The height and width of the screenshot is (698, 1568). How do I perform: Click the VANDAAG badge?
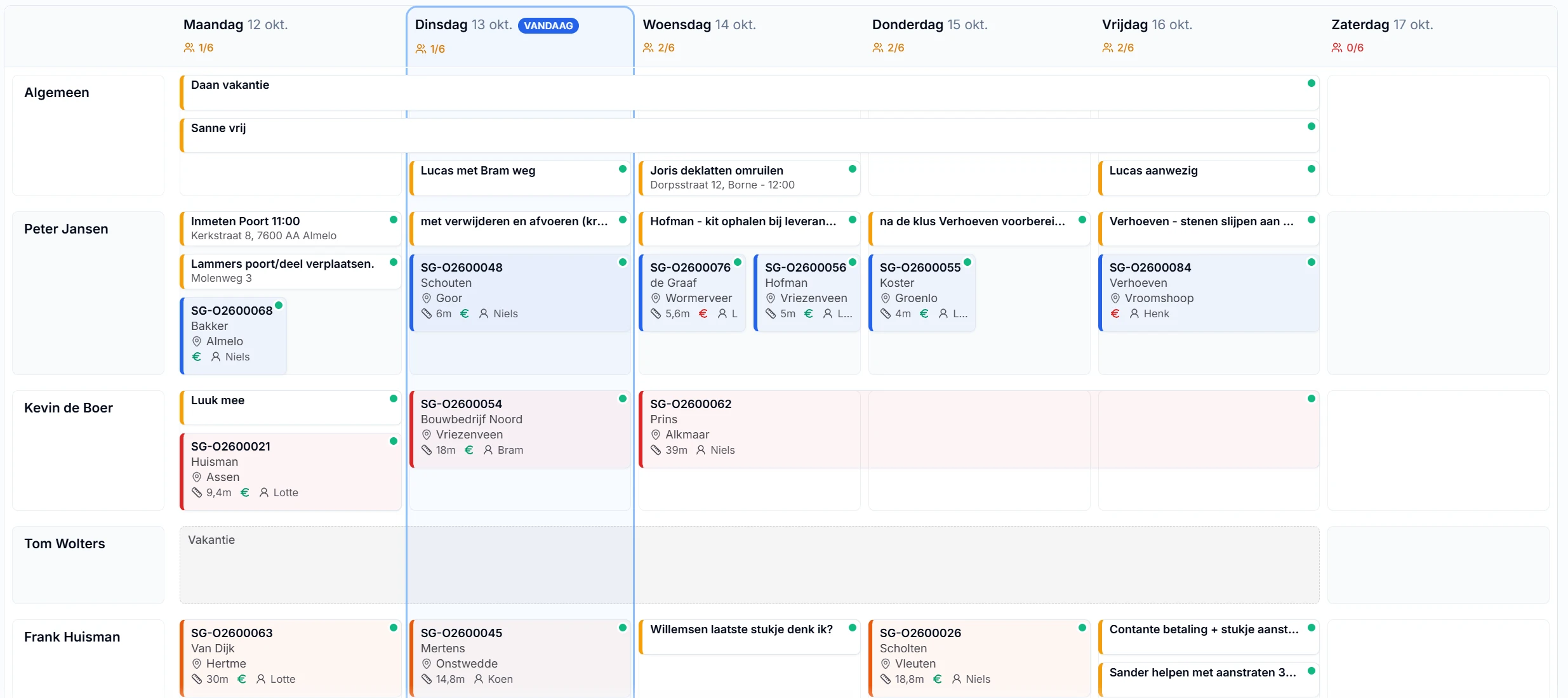(x=548, y=25)
